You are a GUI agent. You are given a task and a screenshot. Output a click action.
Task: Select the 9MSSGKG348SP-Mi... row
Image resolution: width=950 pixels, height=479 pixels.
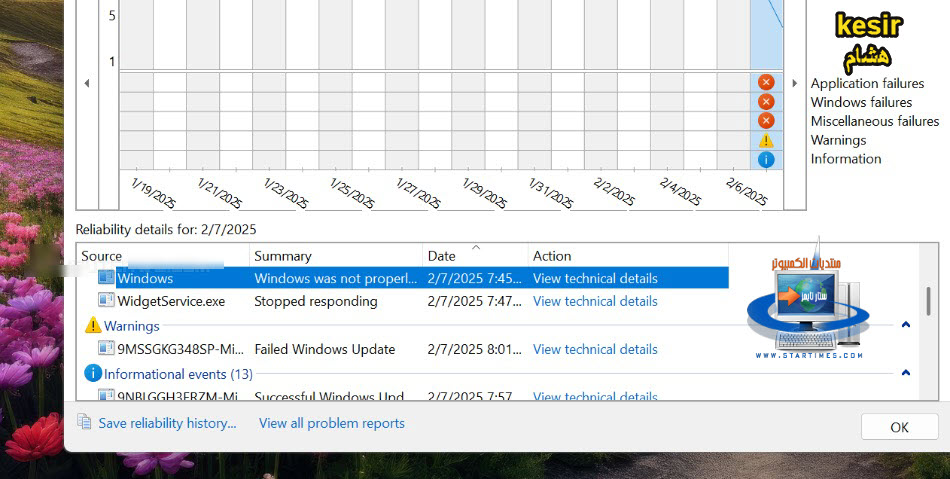point(413,349)
